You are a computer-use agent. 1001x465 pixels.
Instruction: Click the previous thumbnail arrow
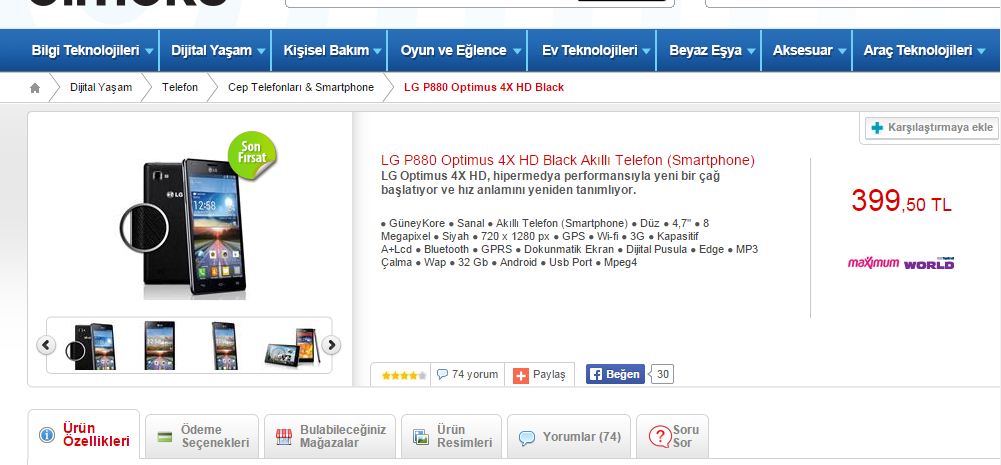pos(46,346)
